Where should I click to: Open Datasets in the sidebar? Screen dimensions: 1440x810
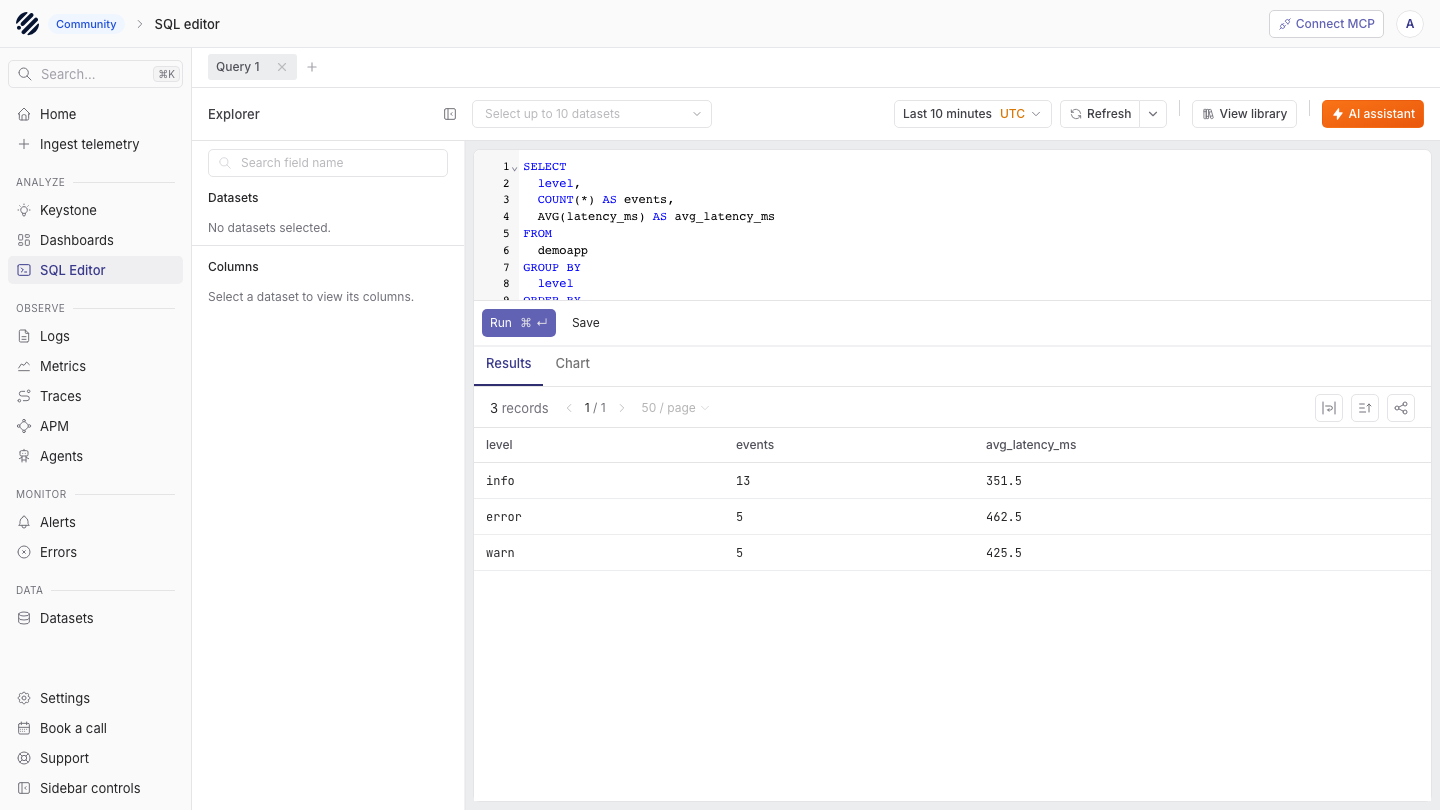96,618
